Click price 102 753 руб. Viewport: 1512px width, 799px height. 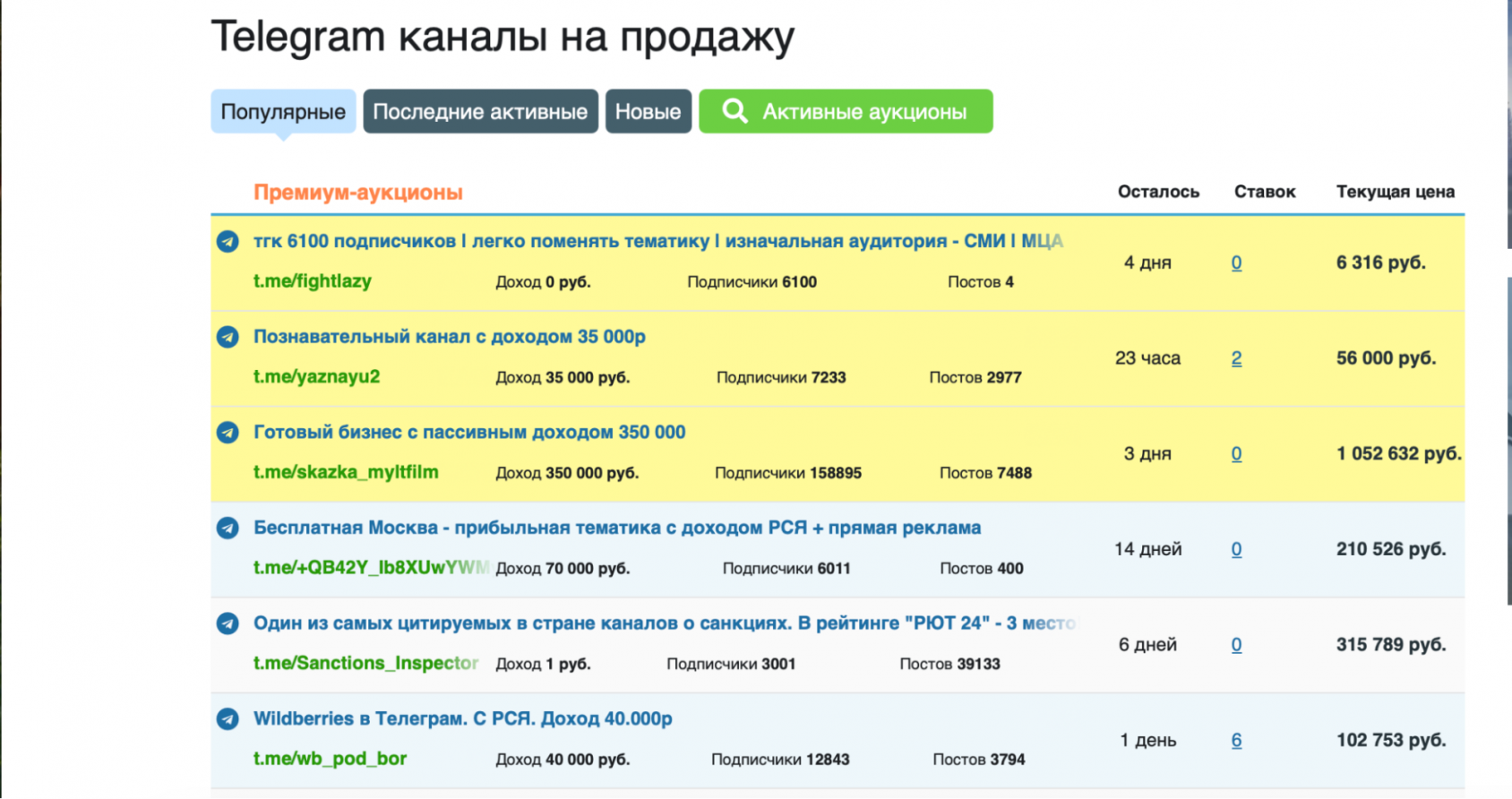1391,740
